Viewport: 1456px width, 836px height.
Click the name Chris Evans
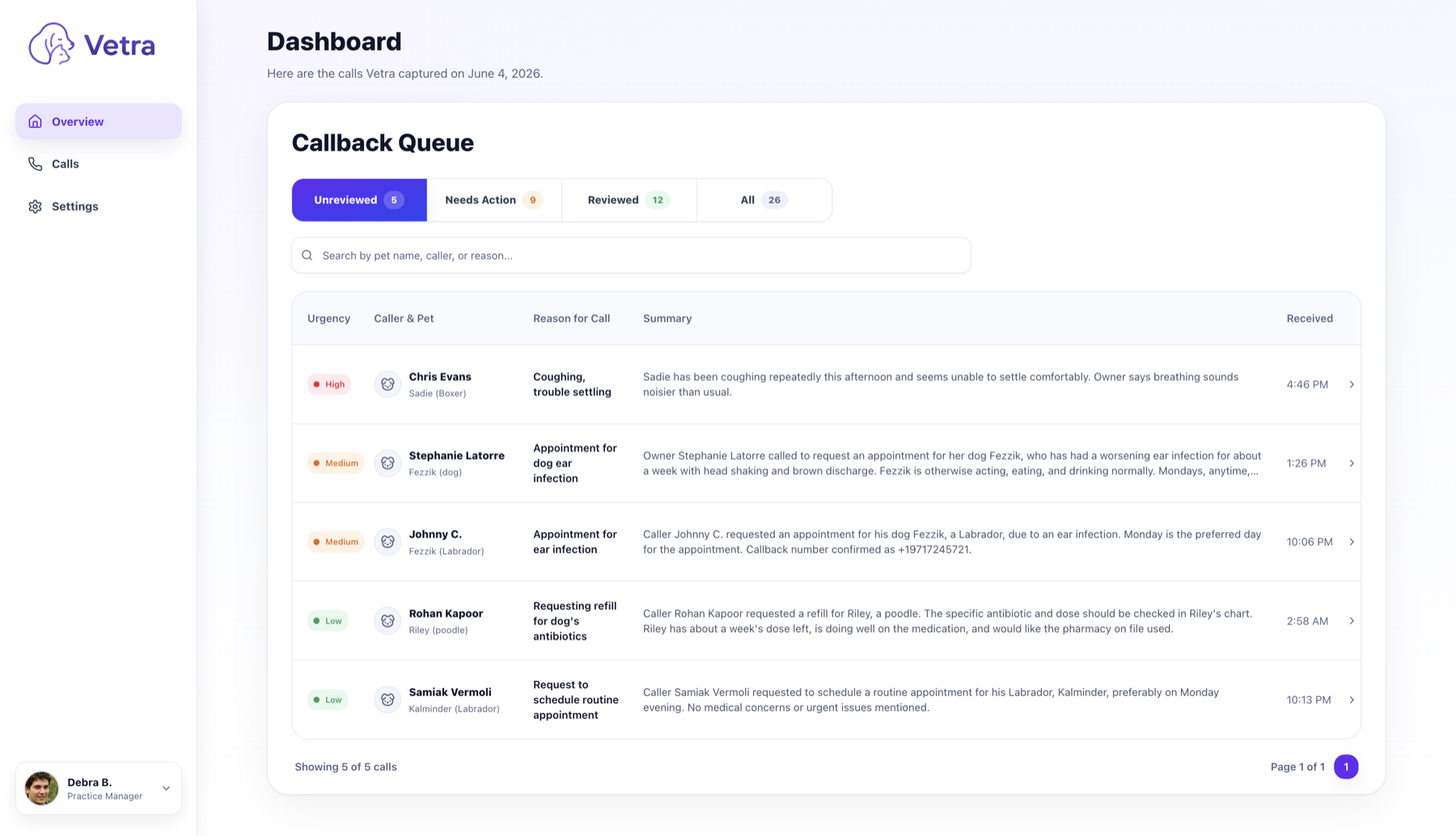440,377
